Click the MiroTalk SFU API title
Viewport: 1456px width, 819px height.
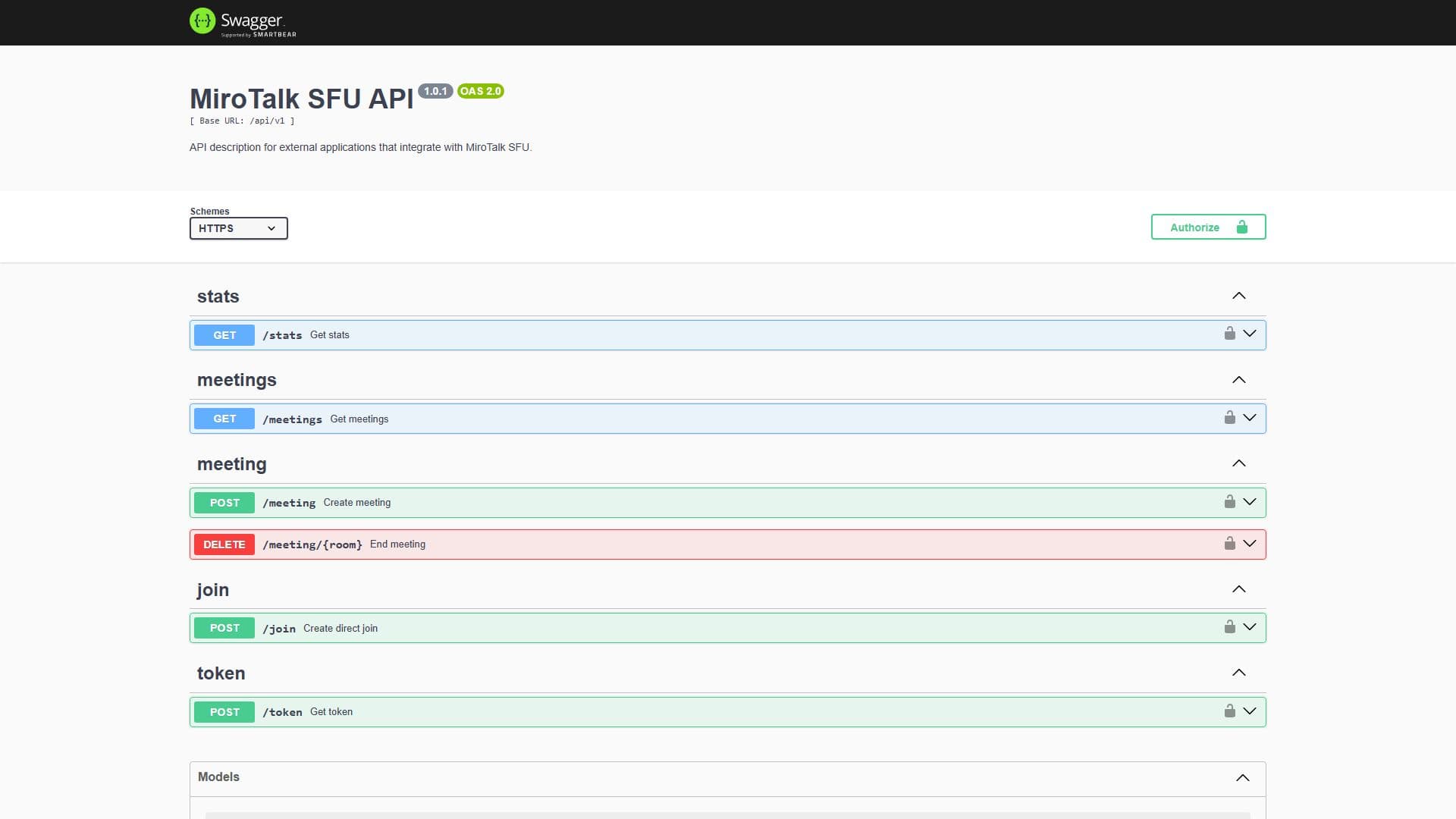302,99
